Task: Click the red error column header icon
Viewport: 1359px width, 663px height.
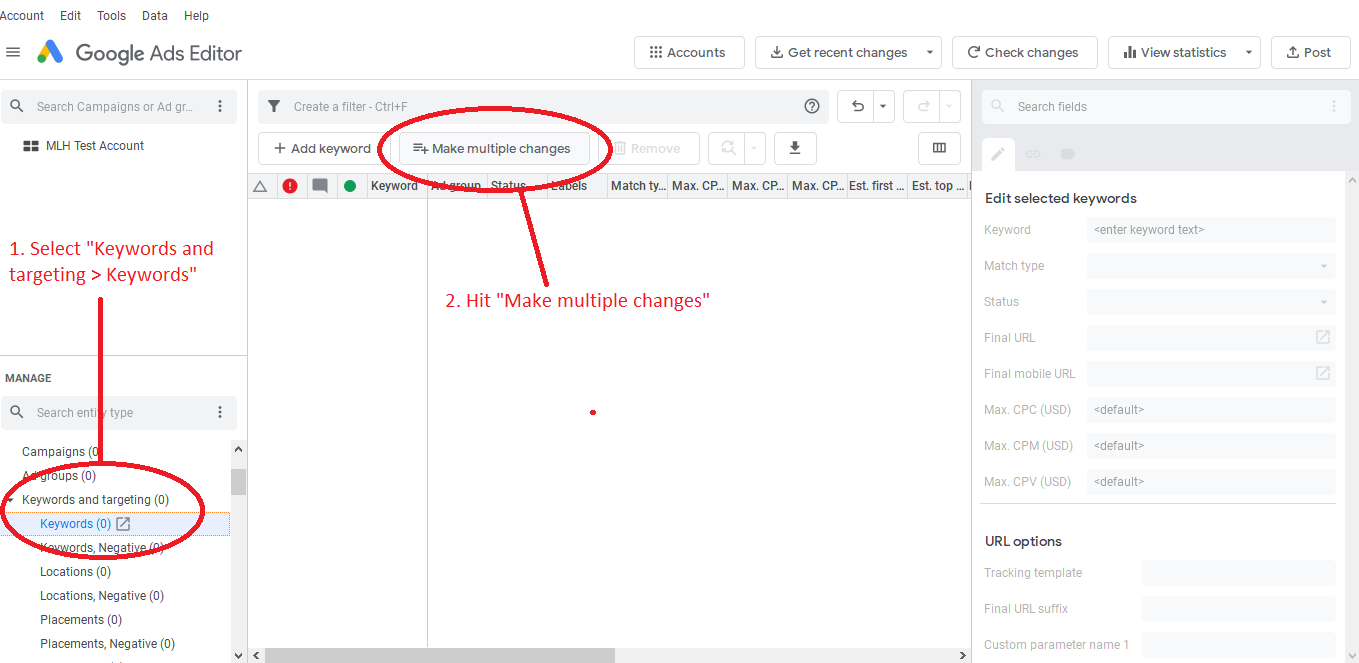Action: click(x=290, y=186)
